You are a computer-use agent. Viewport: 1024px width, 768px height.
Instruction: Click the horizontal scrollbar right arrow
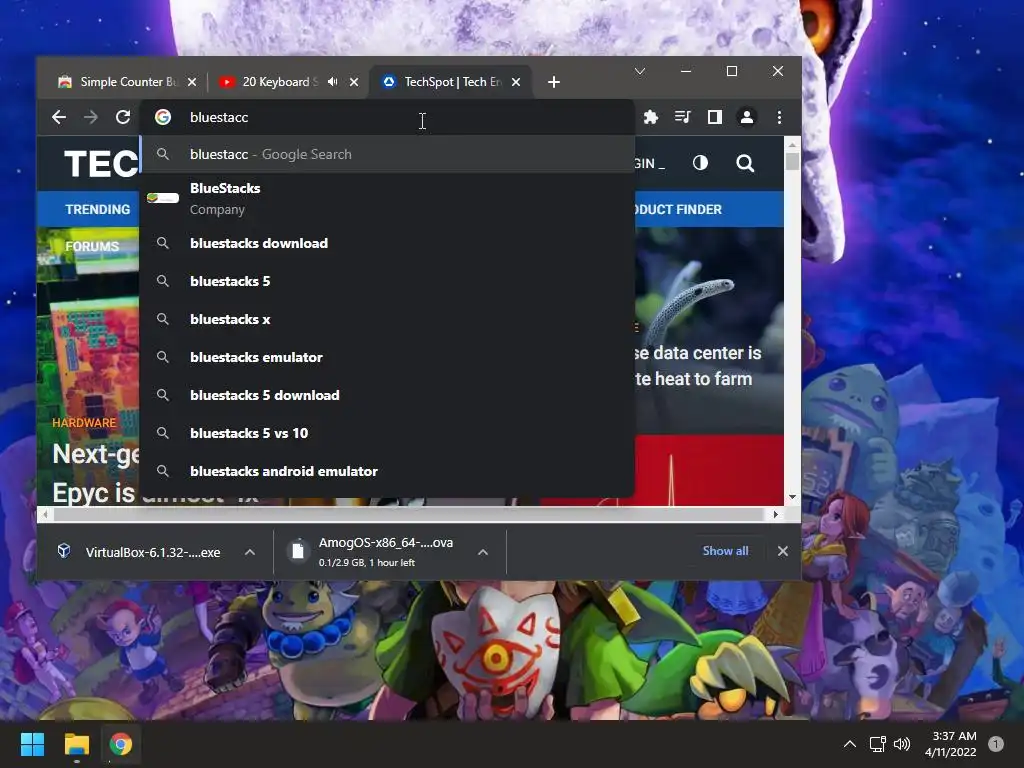pyautogui.click(x=775, y=515)
